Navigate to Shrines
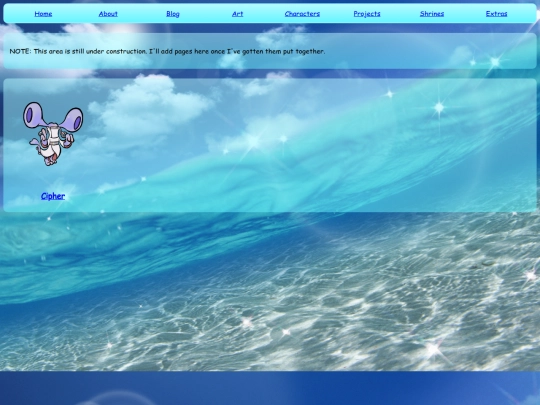This screenshot has width=540, height=405. (x=432, y=14)
